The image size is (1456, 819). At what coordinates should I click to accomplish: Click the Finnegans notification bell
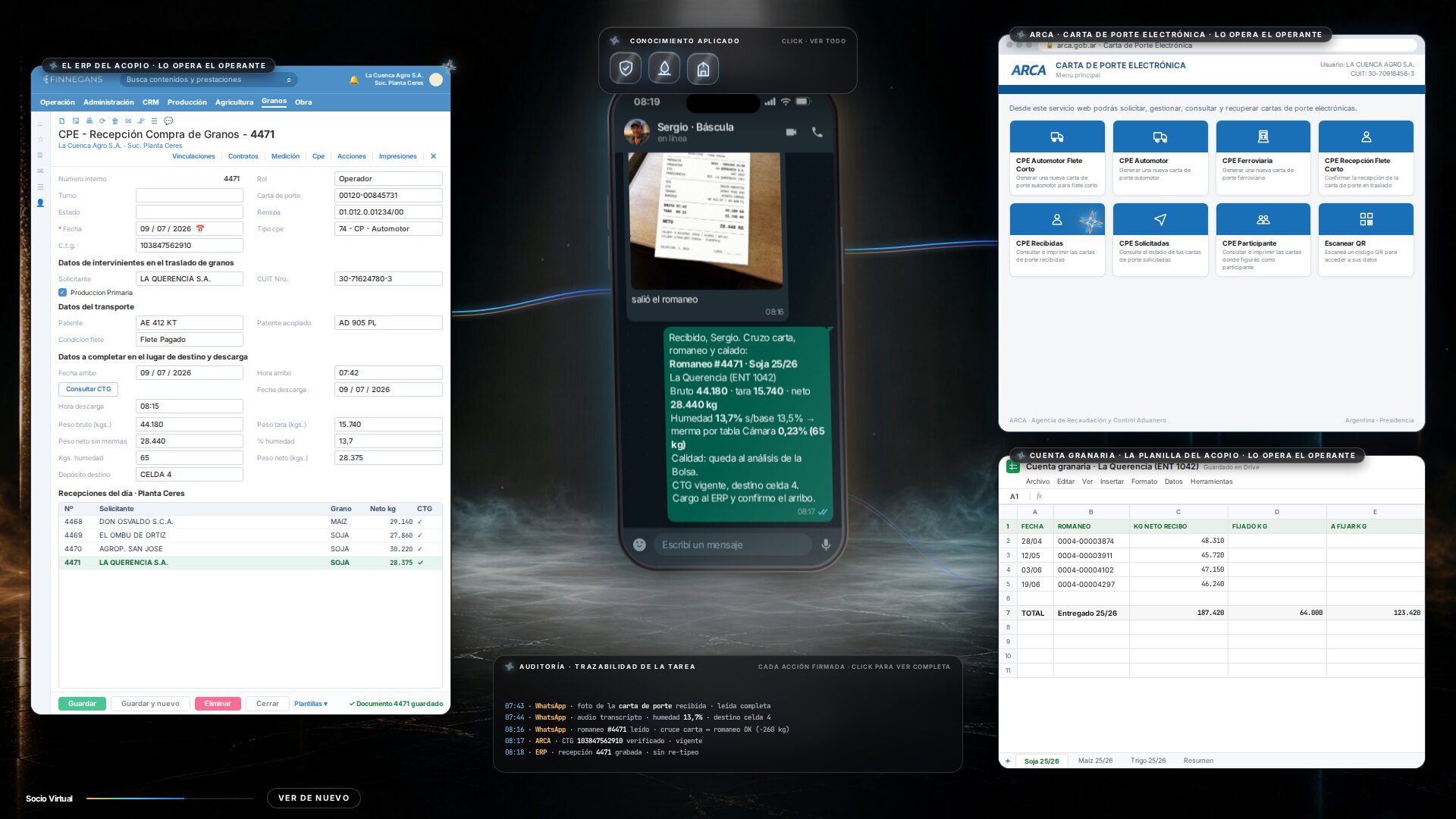(353, 80)
